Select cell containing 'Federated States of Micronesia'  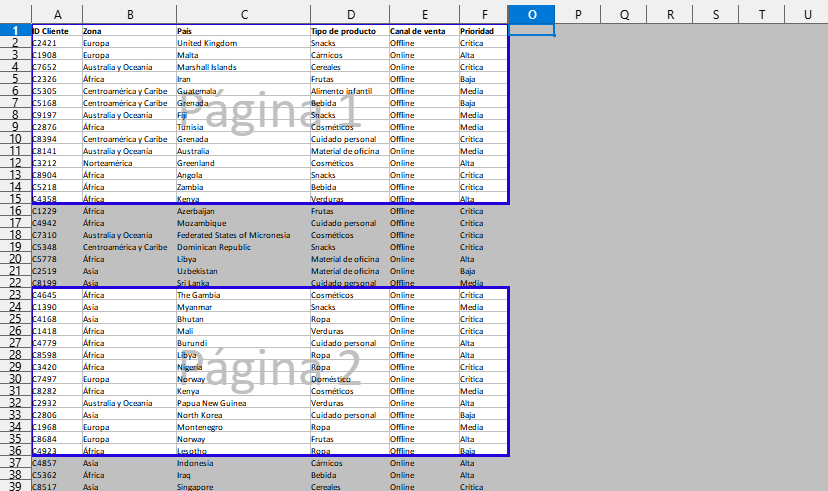tap(233, 235)
